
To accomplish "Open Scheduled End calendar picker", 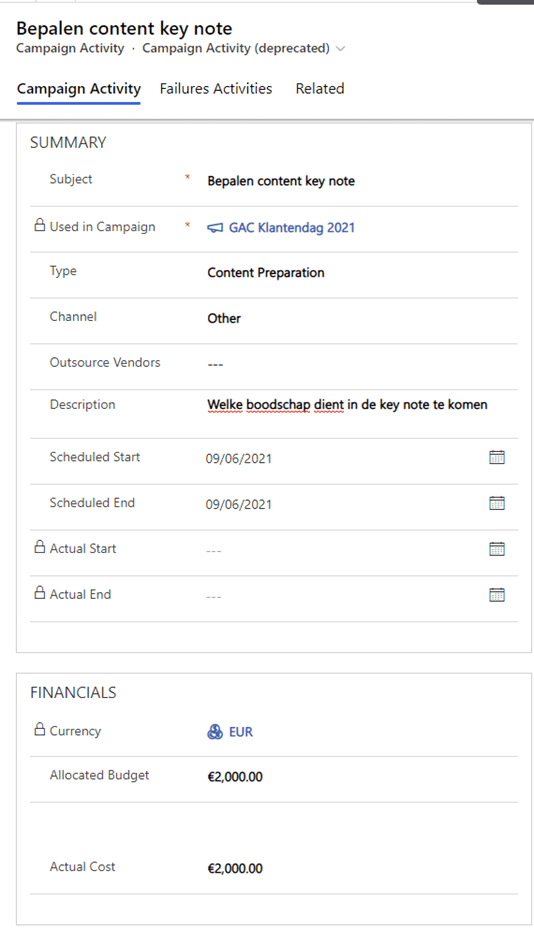I will click(x=497, y=503).
